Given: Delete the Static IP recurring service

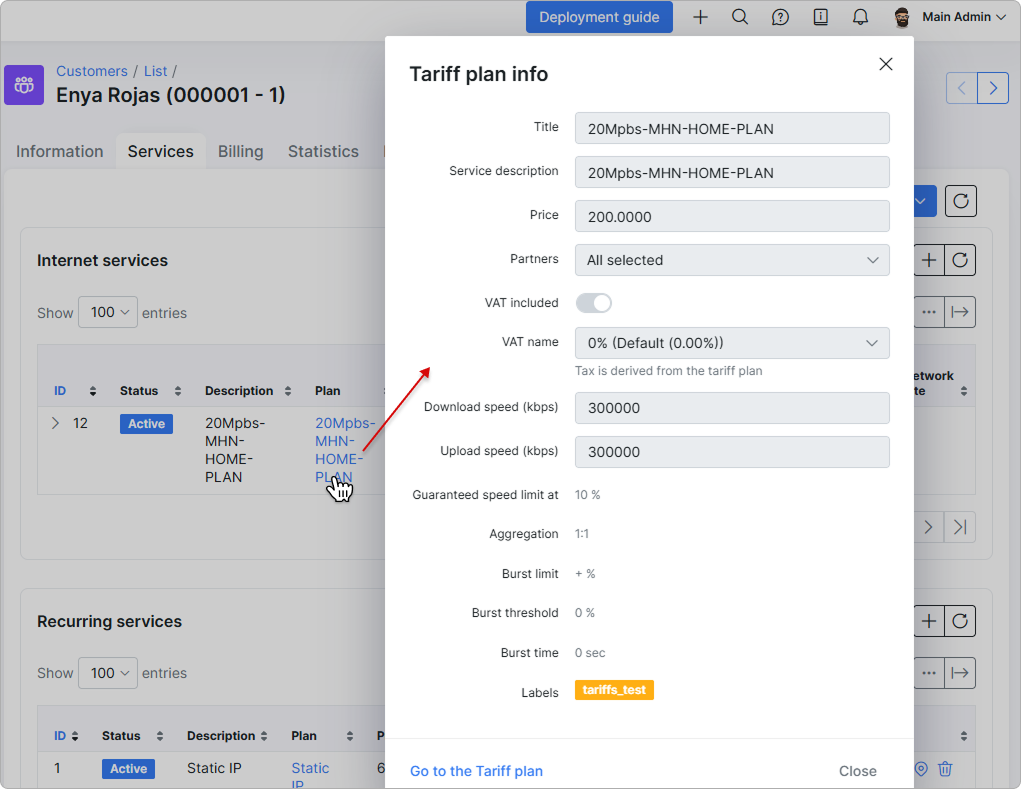Looking at the screenshot, I should (x=945, y=769).
